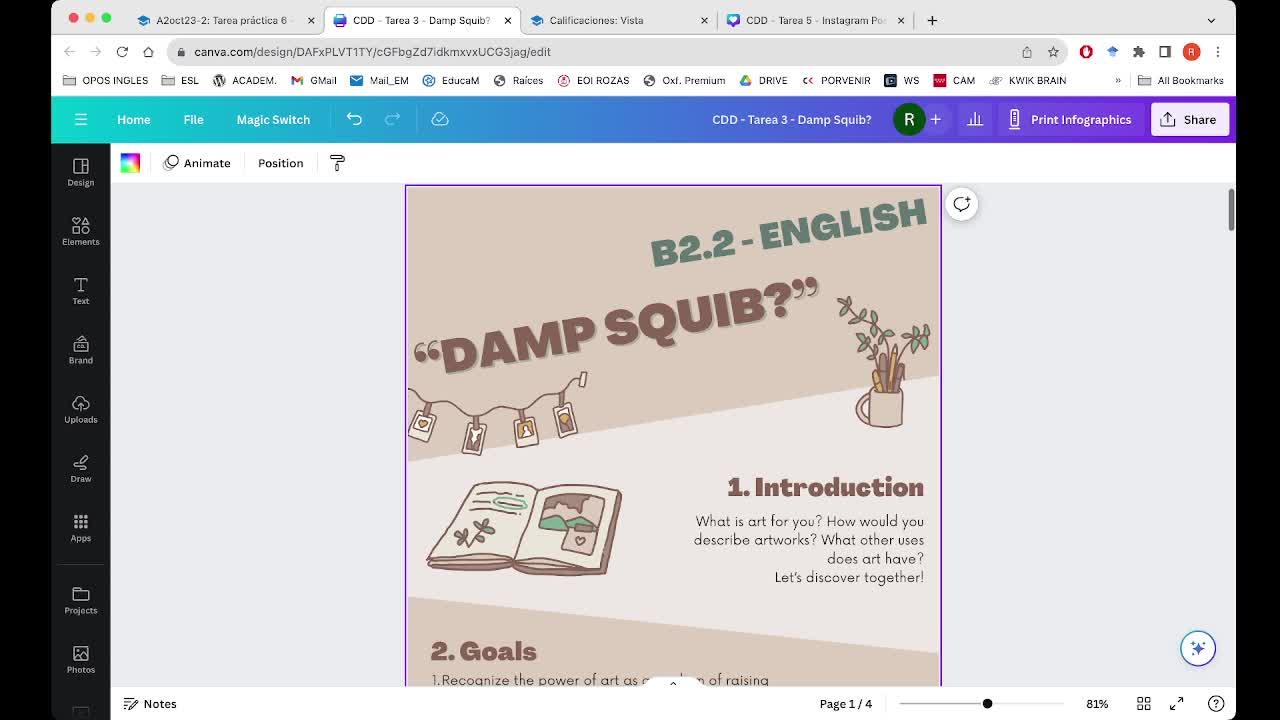The height and width of the screenshot is (720, 1280).
Task: Open the page background color swatch
Action: pos(130,163)
